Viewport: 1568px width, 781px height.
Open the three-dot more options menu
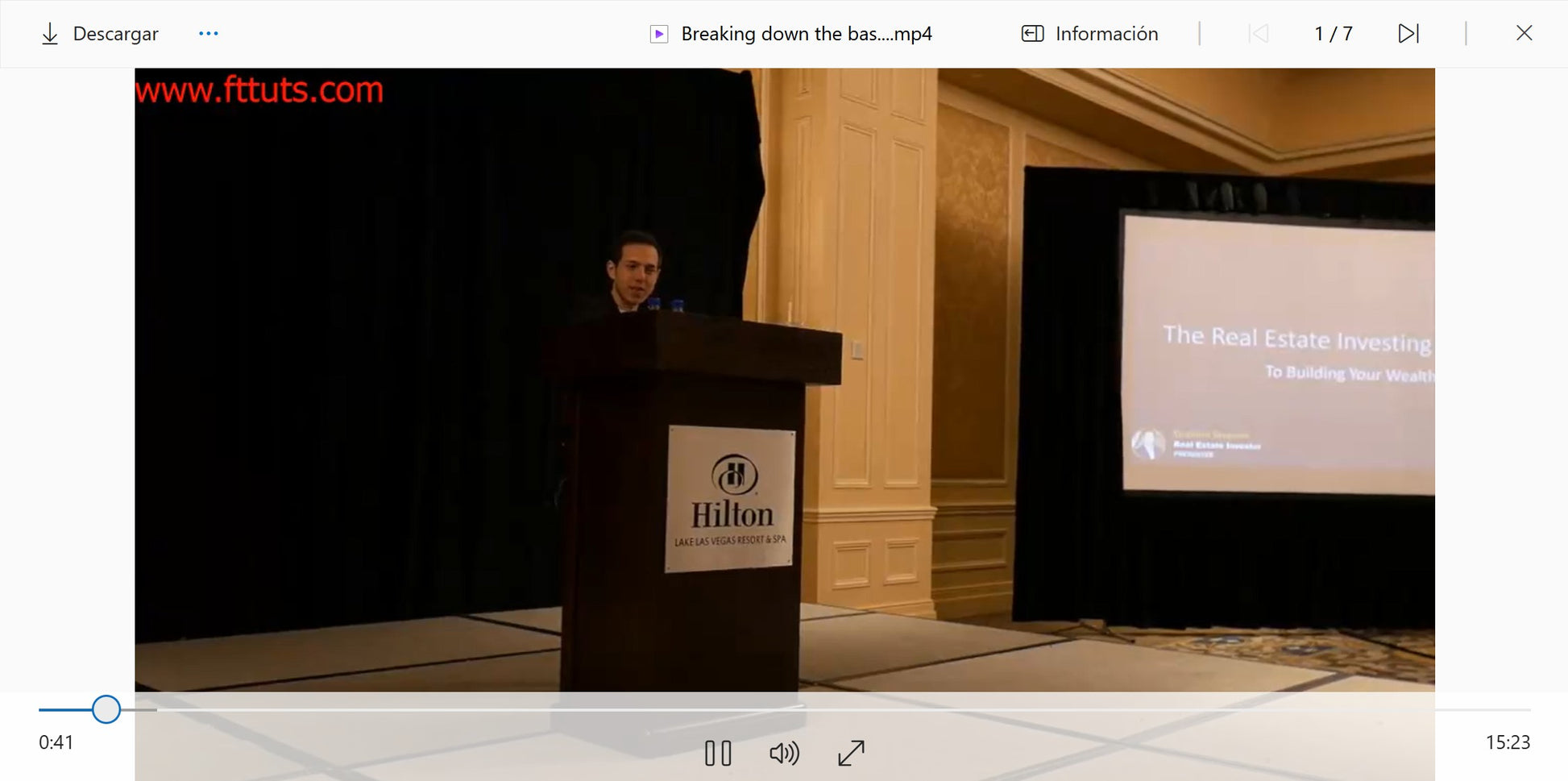click(x=208, y=33)
